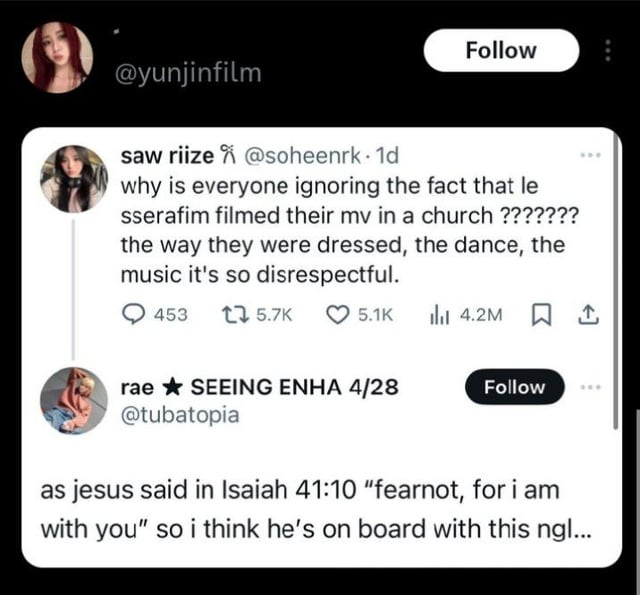Open more options beside tubatopia's Follow button
This screenshot has width=640, height=595.
pos(592,387)
